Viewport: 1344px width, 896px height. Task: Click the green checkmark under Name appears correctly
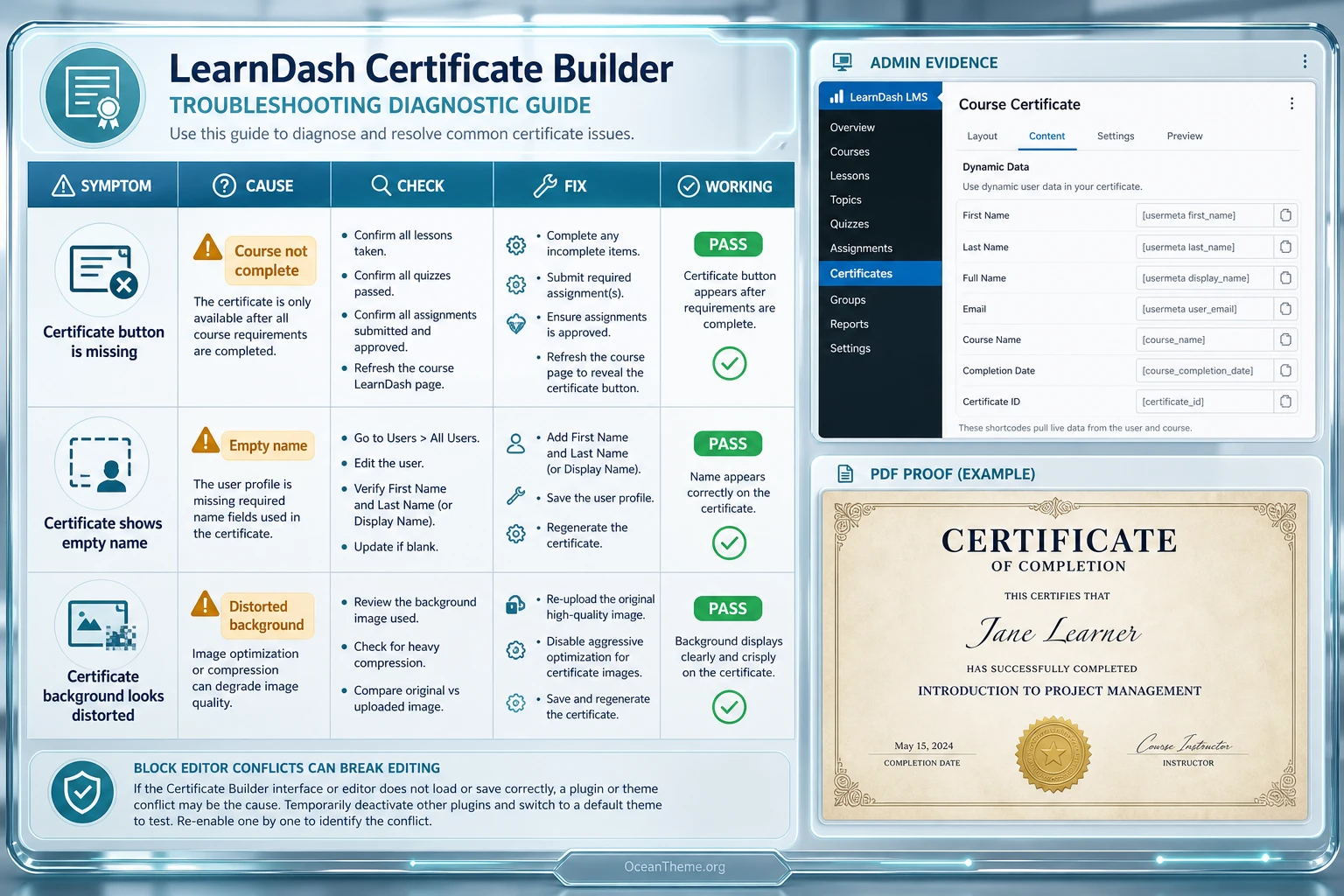(x=729, y=543)
